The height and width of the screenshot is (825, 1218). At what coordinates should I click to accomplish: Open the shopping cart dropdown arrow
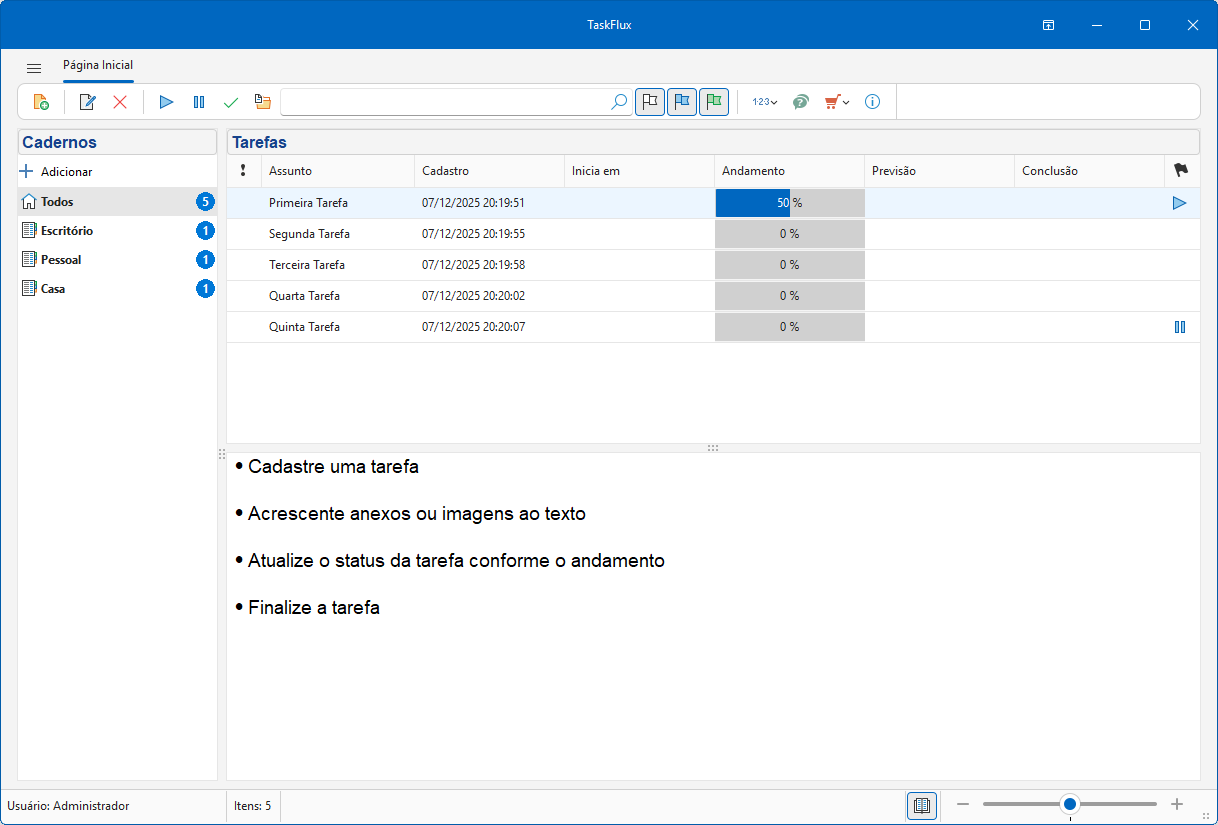(x=845, y=101)
